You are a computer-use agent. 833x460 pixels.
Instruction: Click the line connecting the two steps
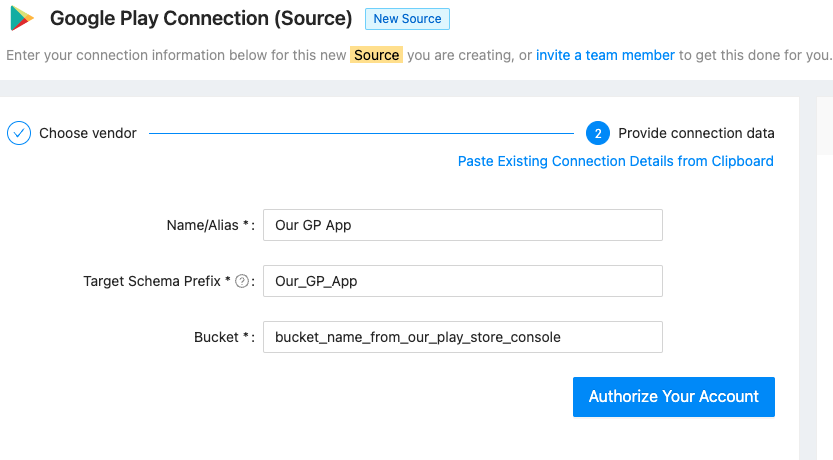[360, 133]
